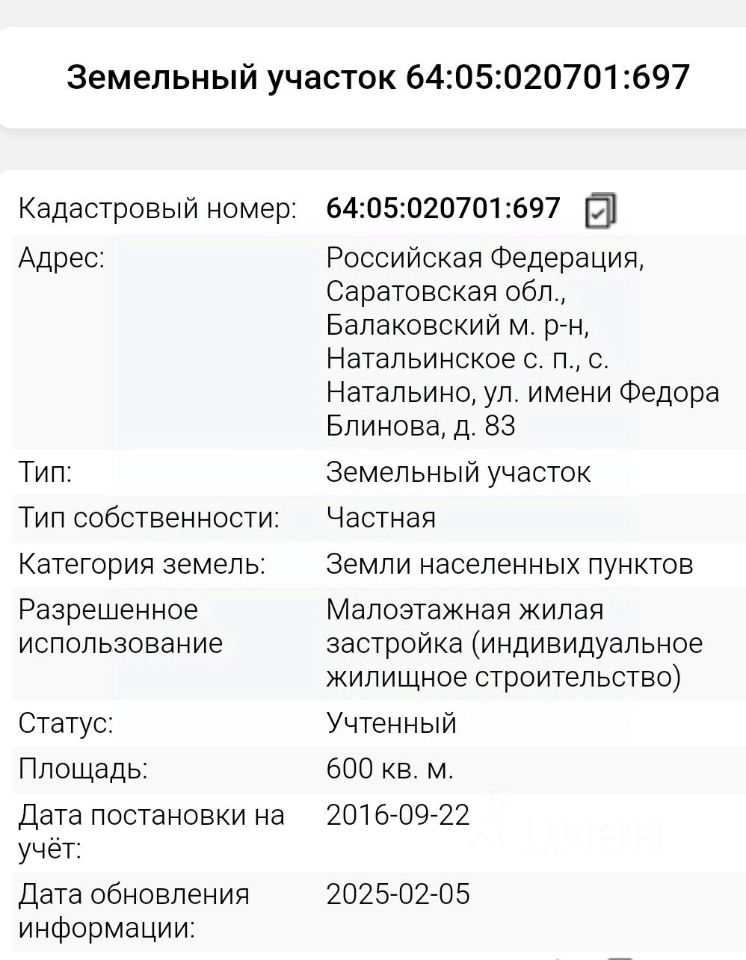Select the 600 кв. м. area value
The image size is (746, 960).
[390, 768]
